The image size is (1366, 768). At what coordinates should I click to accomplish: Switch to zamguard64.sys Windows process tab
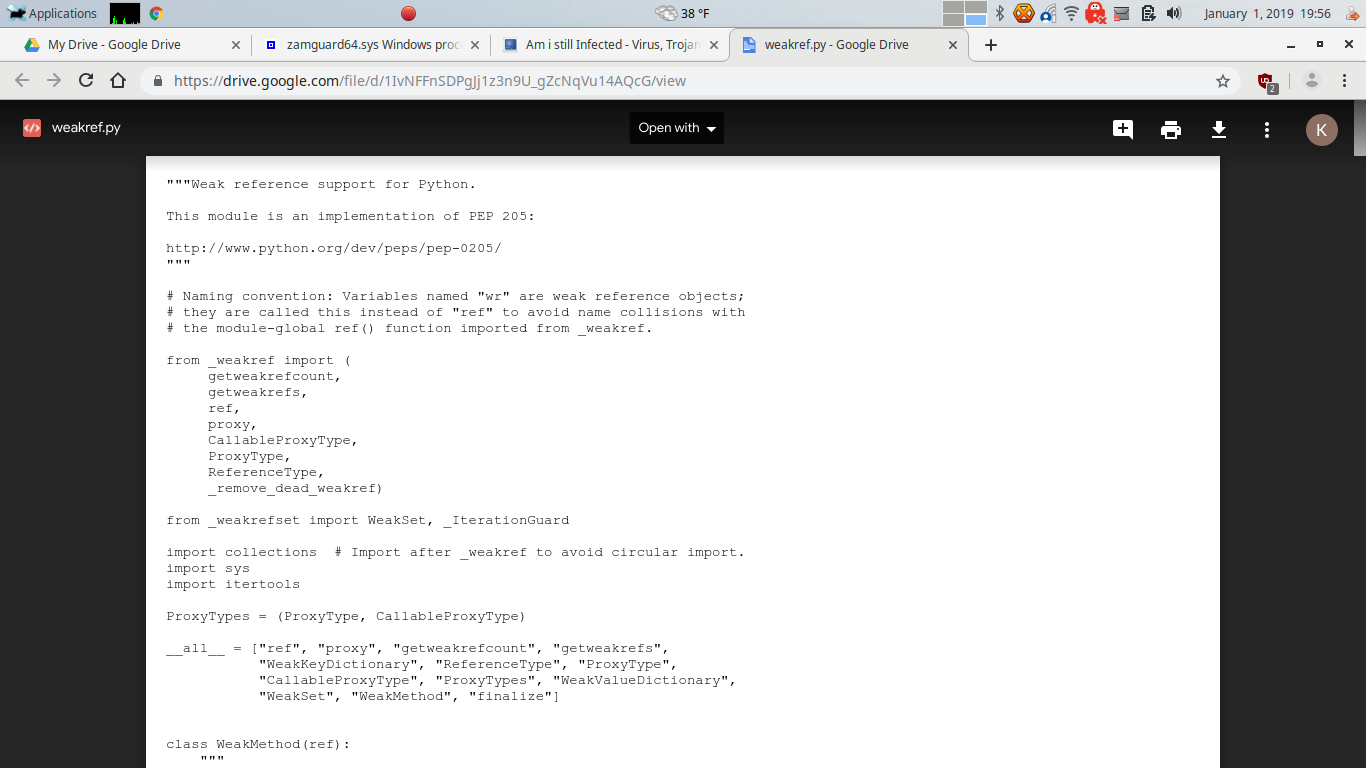373,44
